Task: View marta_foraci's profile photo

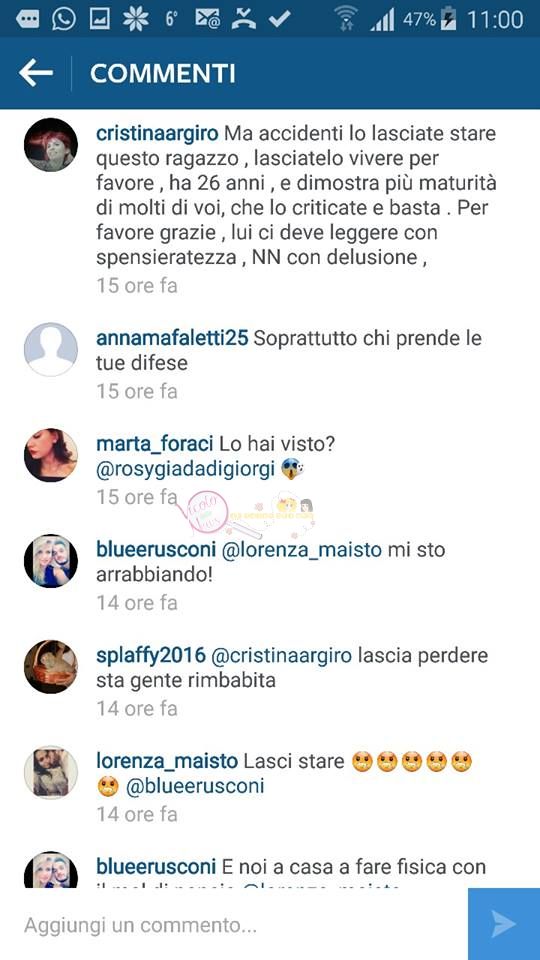Action: click(51, 455)
